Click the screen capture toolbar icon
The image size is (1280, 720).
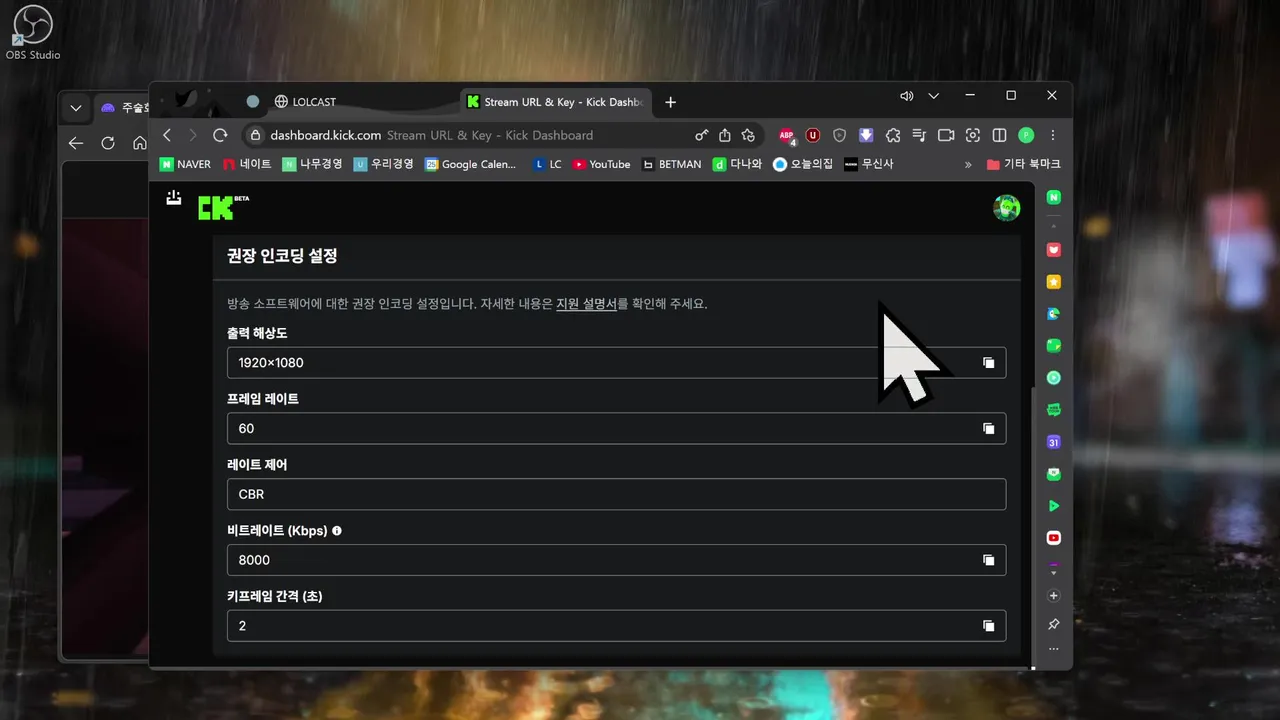[972, 135]
